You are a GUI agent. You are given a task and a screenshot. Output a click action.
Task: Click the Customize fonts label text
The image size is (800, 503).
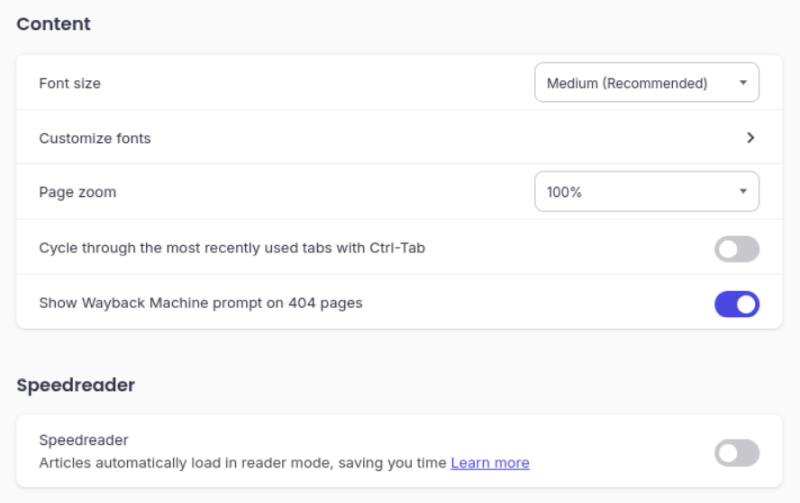[x=95, y=138]
